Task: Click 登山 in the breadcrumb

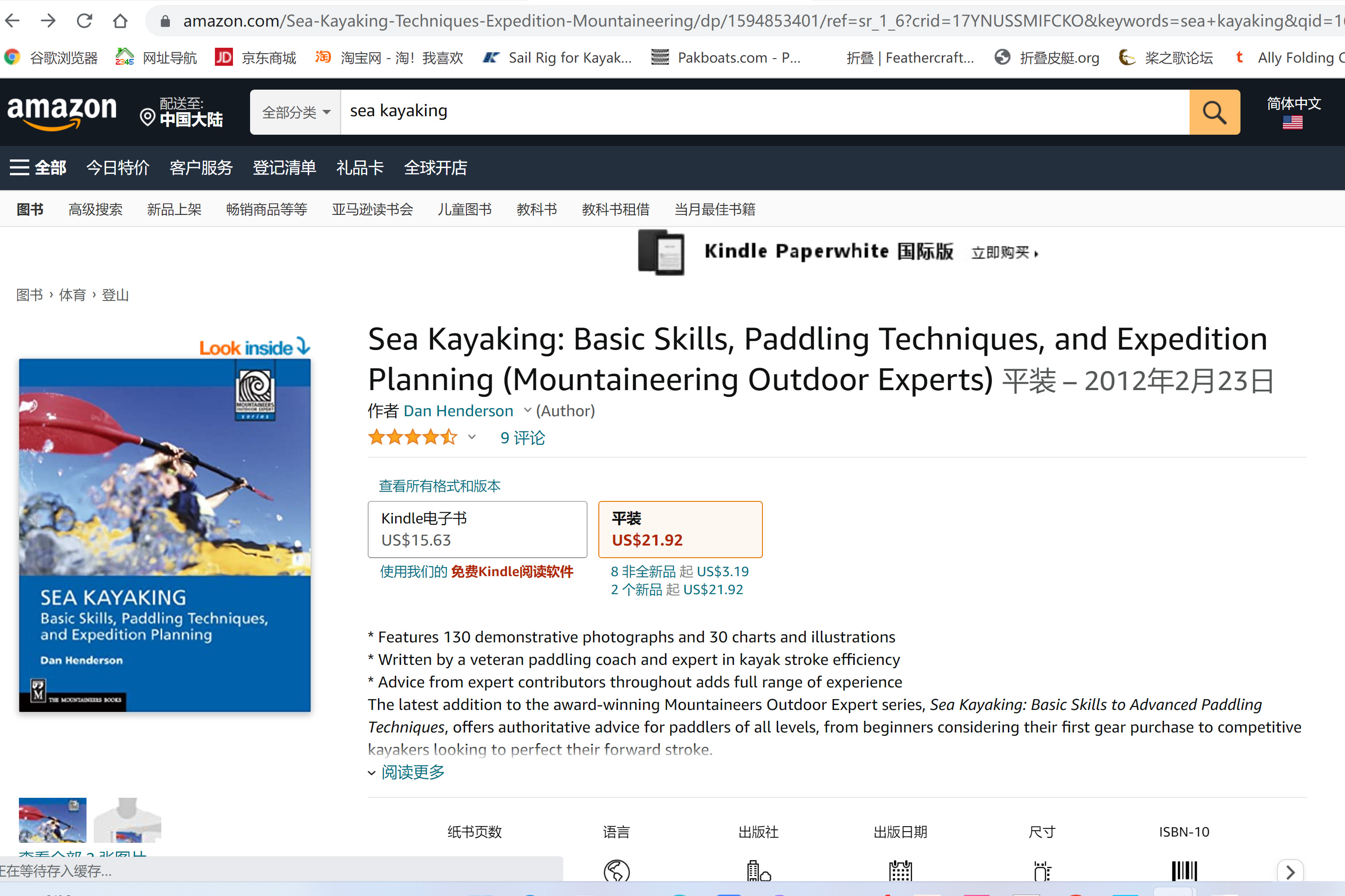Action: (x=115, y=295)
